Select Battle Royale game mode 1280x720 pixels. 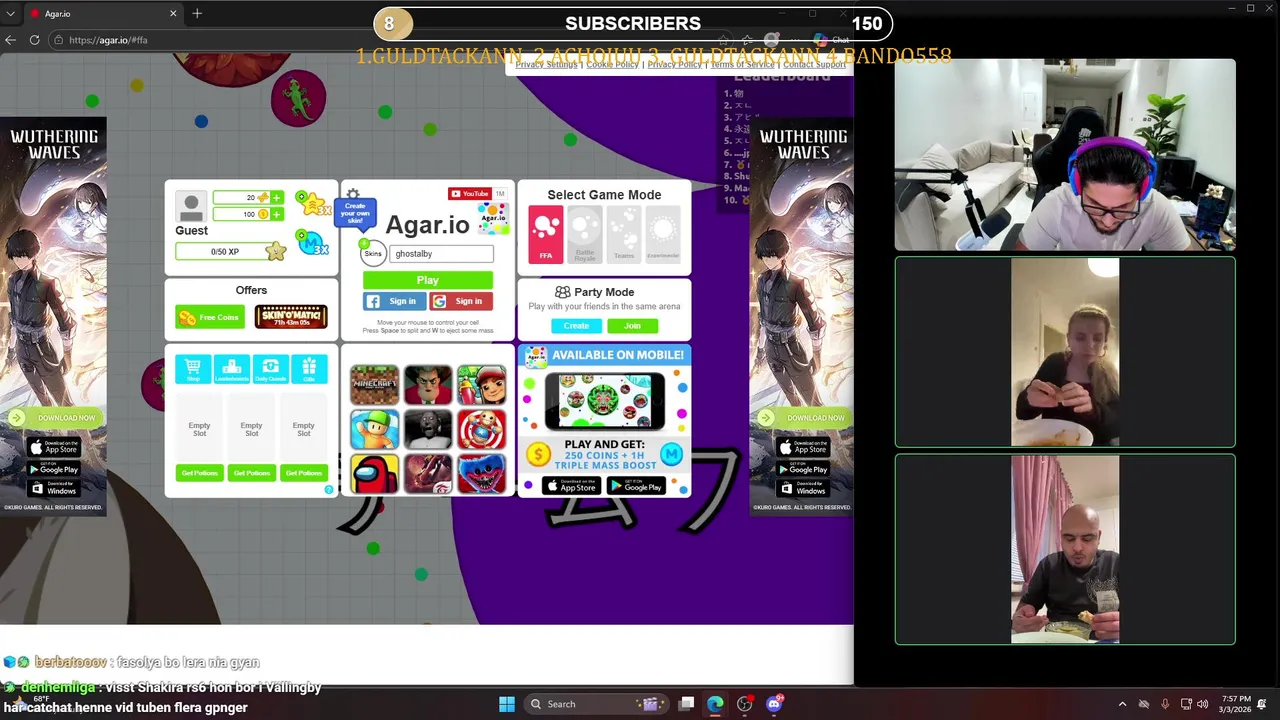pos(585,234)
